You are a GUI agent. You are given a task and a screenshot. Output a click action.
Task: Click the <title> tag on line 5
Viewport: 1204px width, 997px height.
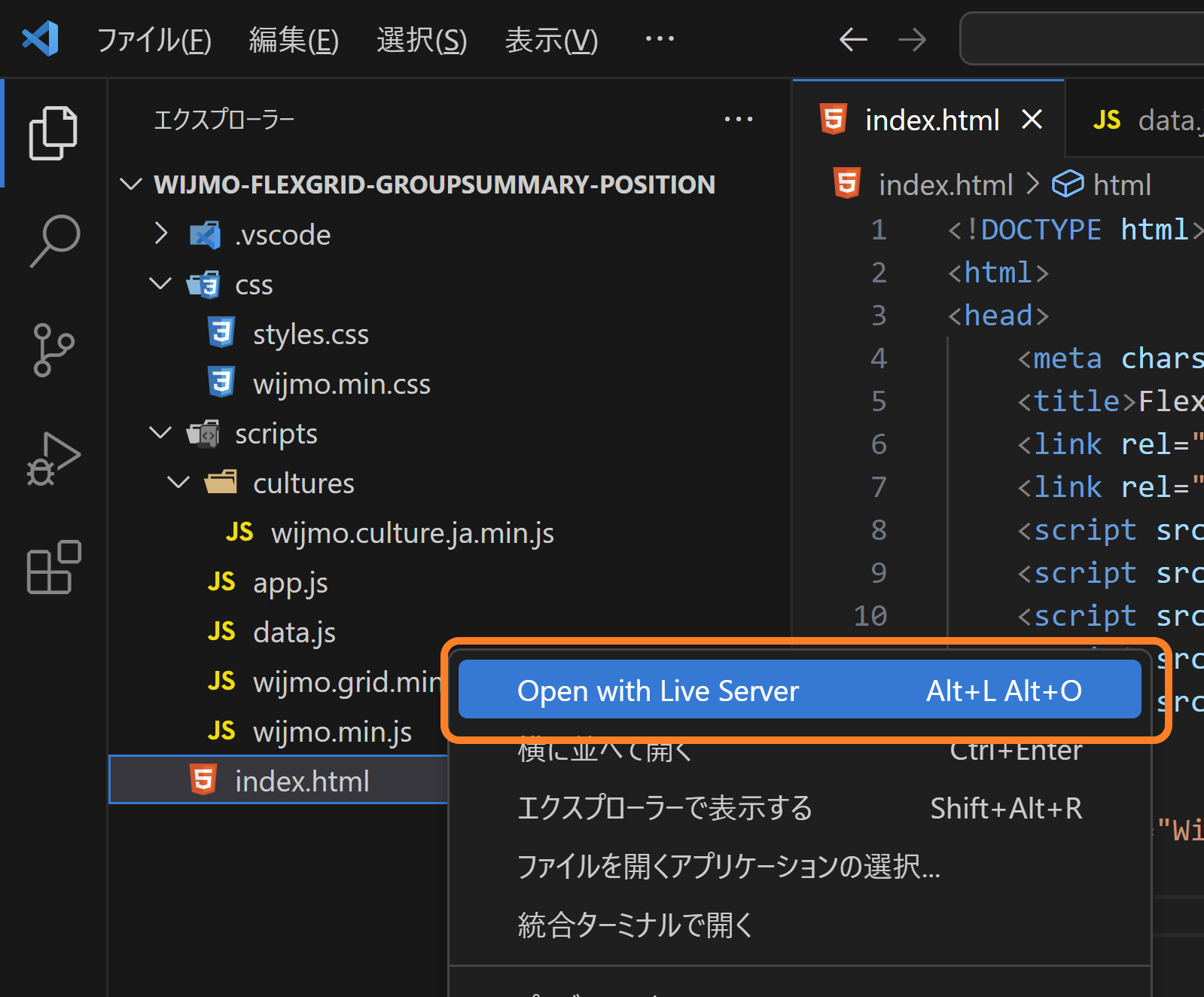pyautogui.click(x=1077, y=401)
